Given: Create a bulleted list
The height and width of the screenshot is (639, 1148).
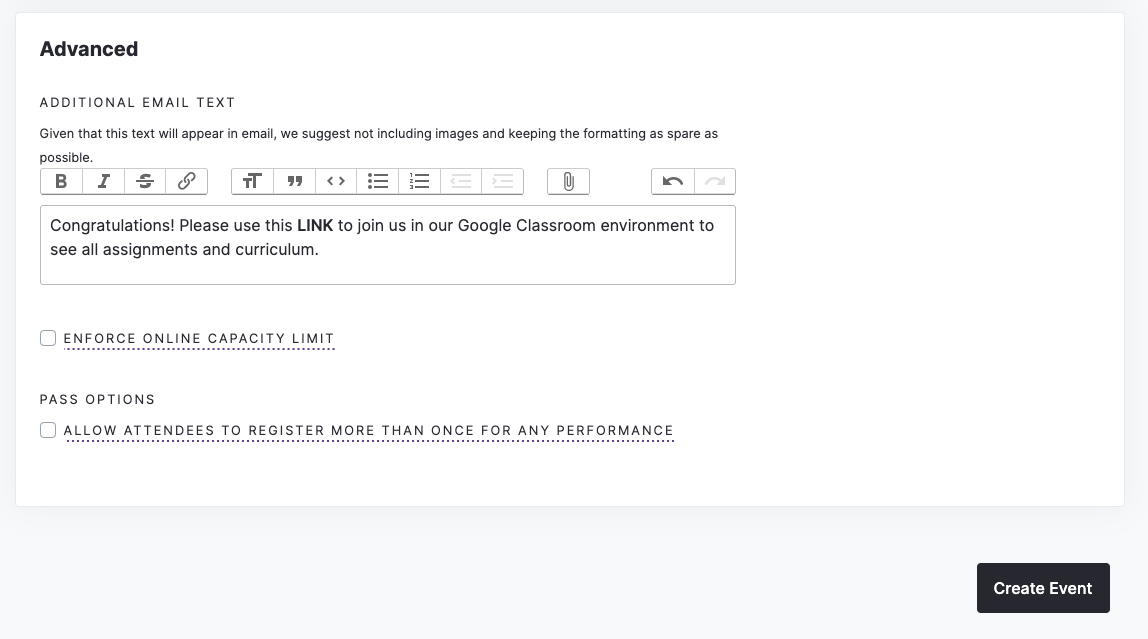Looking at the screenshot, I should 378,182.
